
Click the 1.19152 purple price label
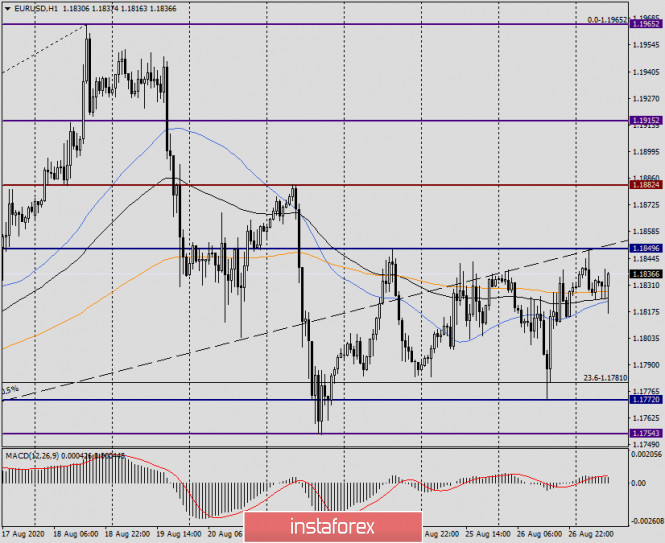click(646, 120)
